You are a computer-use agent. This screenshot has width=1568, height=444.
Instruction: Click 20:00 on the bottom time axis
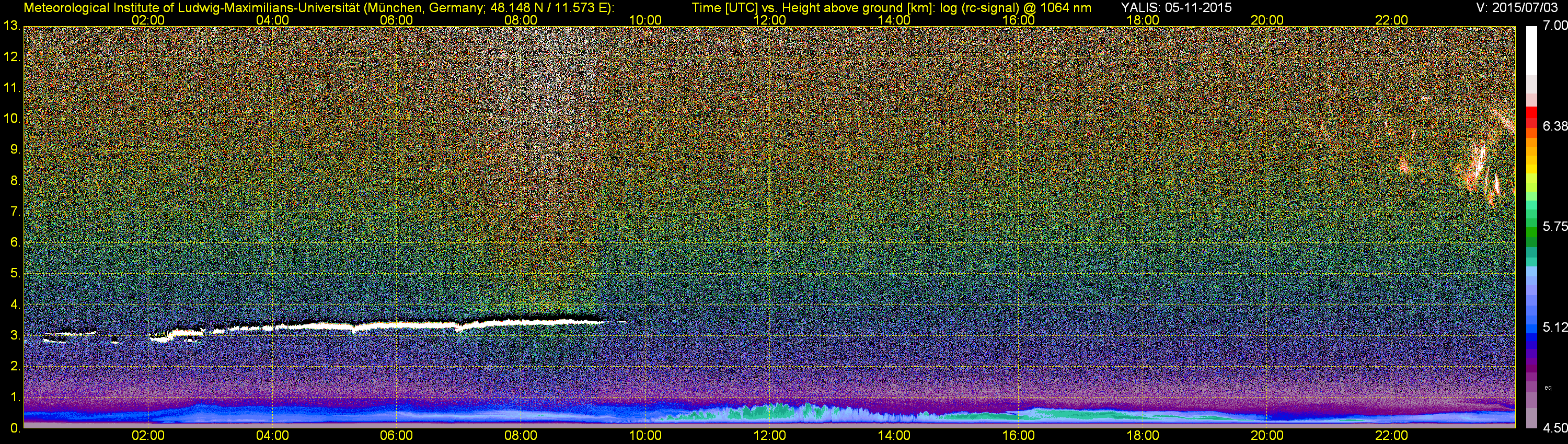1267,436
